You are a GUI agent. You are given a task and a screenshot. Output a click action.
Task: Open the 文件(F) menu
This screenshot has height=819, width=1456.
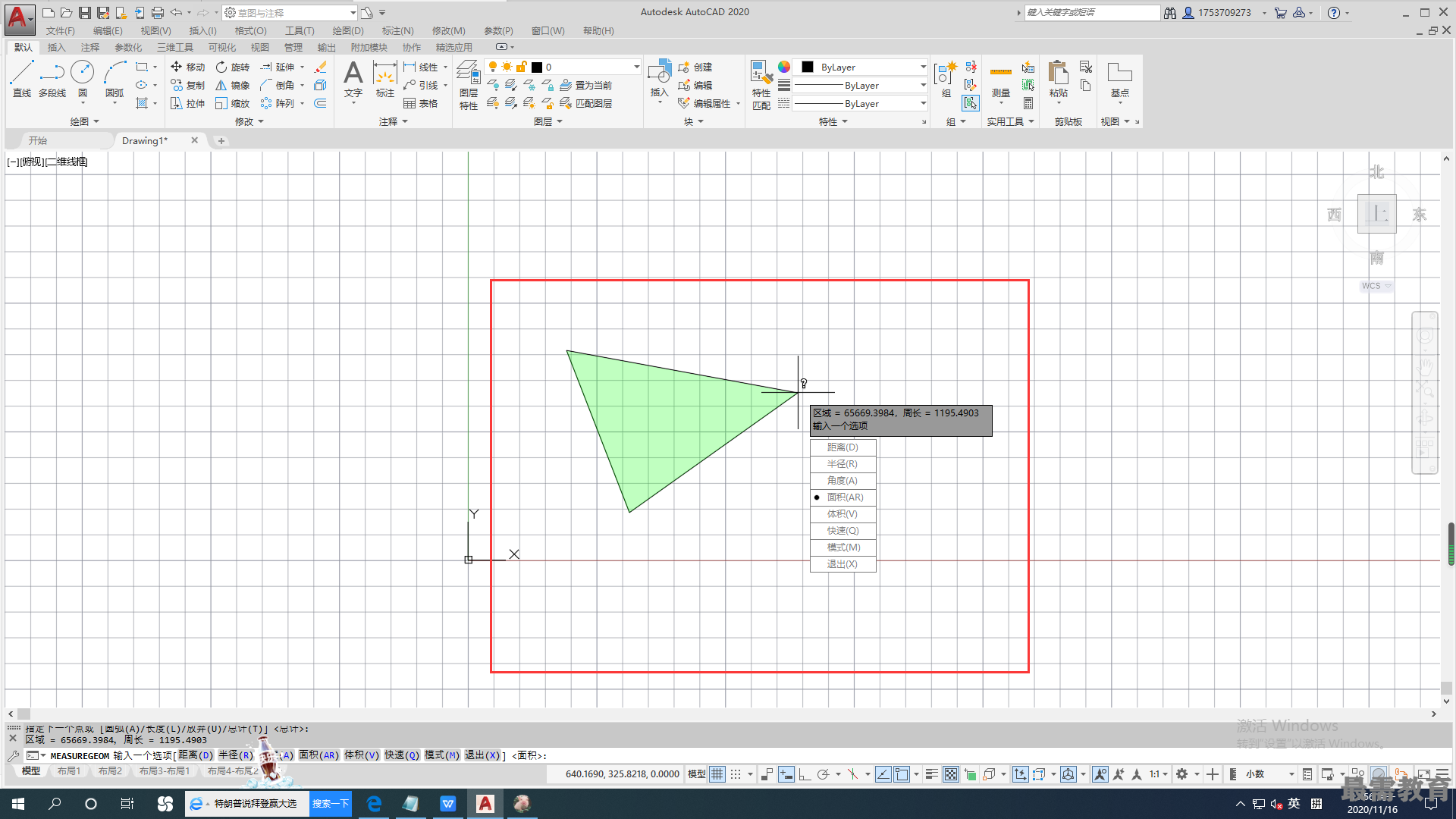click(60, 30)
